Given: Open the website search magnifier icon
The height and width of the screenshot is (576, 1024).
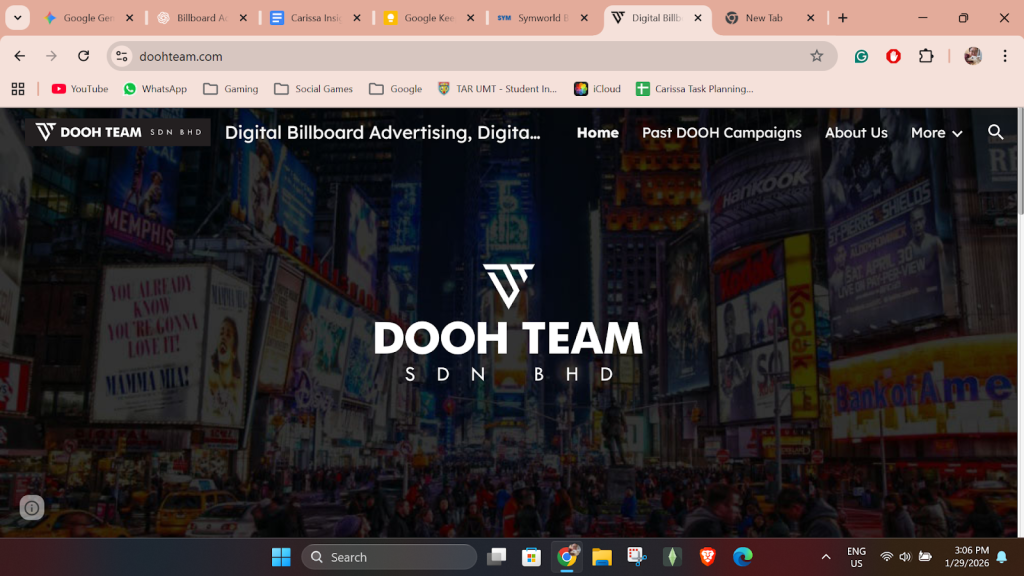Looking at the screenshot, I should point(995,133).
